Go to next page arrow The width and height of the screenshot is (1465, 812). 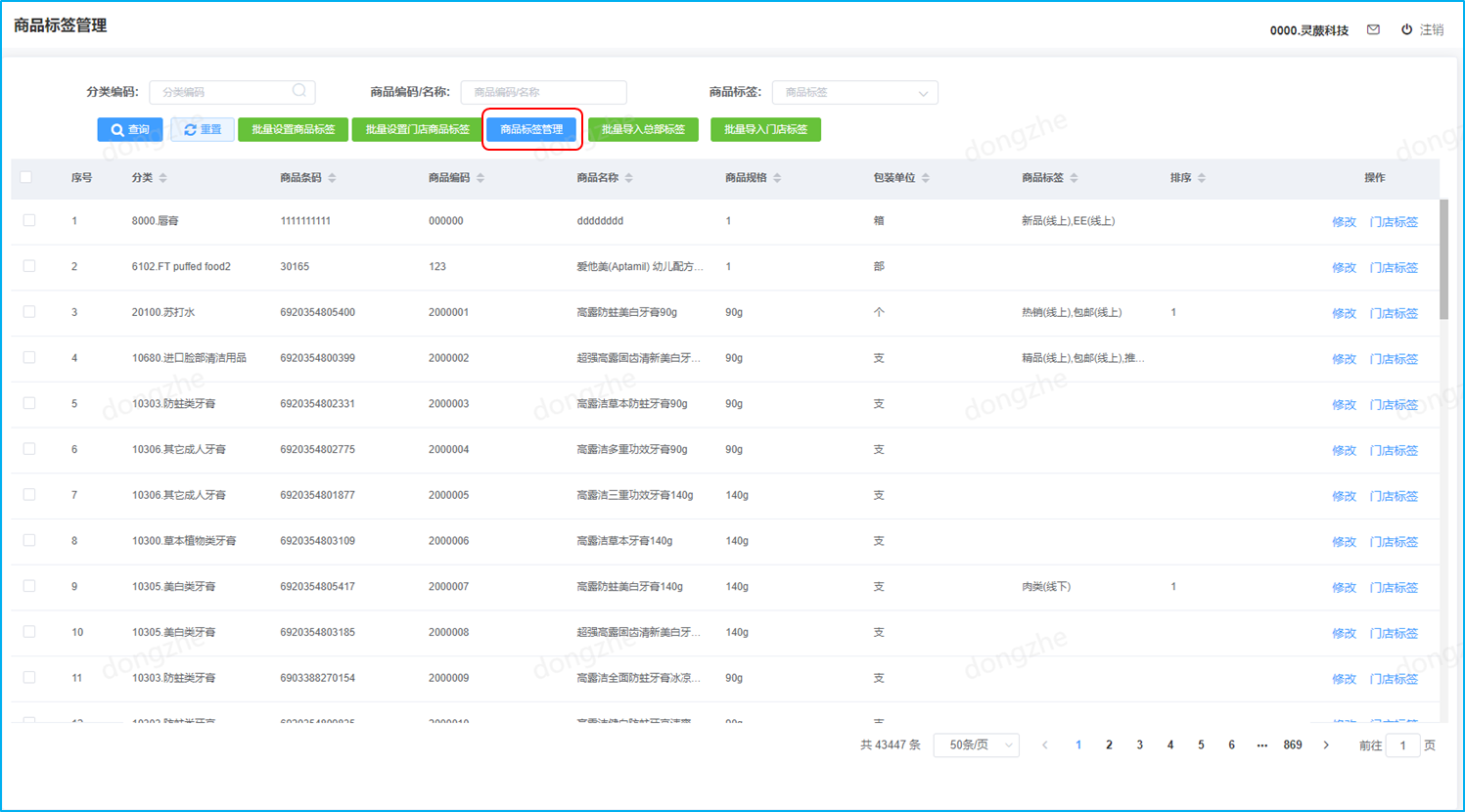[x=1326, y=745]
